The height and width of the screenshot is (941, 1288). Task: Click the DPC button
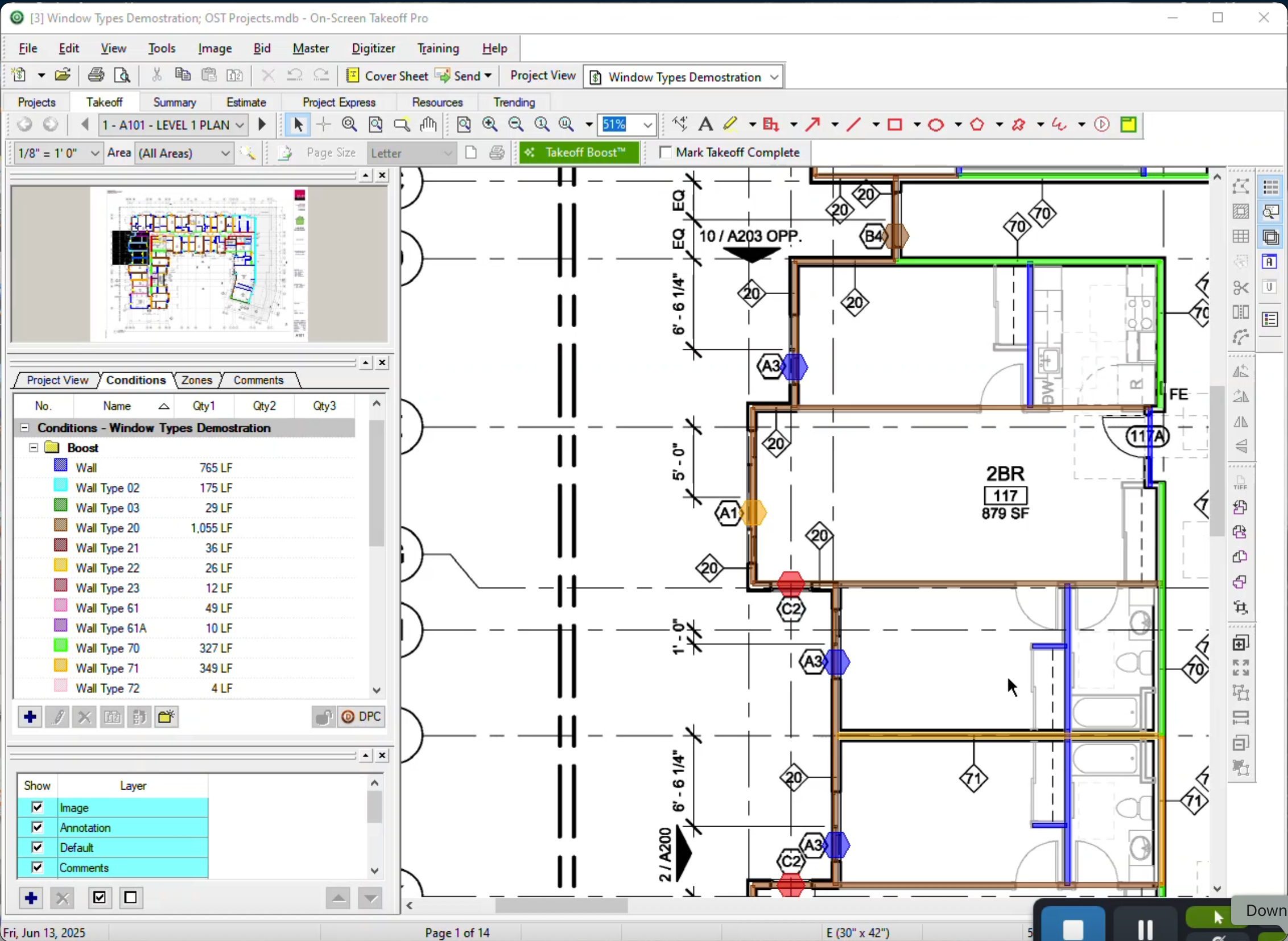coord(361,717)
